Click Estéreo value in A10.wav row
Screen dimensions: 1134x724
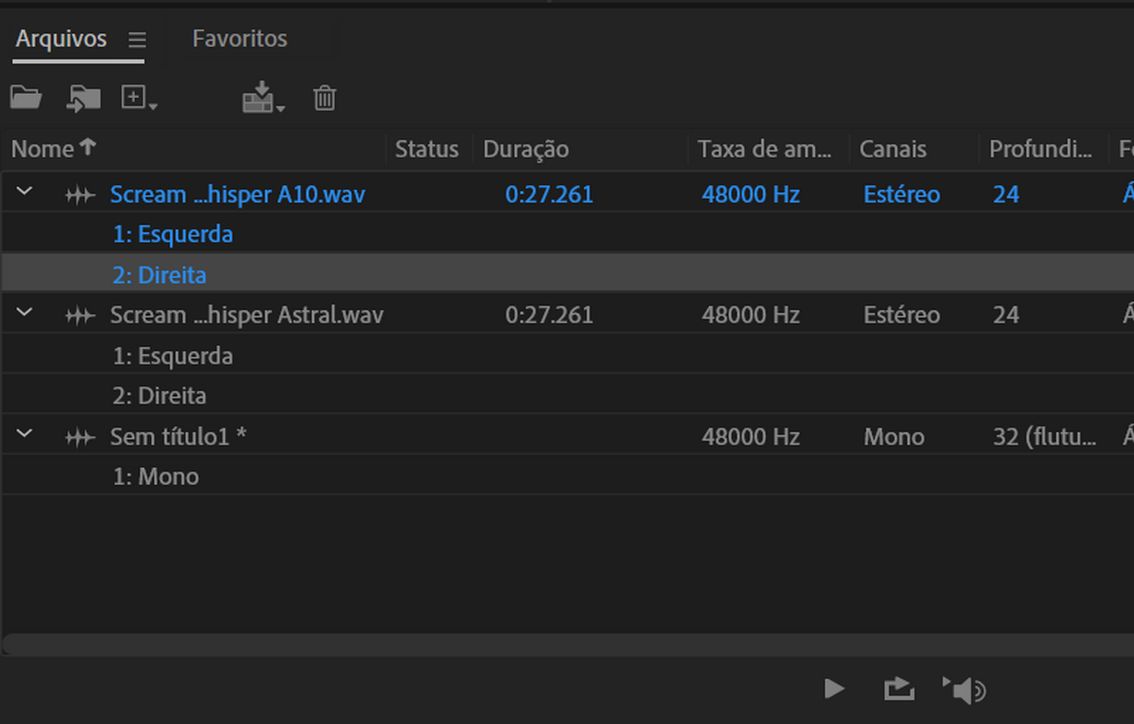902,194
